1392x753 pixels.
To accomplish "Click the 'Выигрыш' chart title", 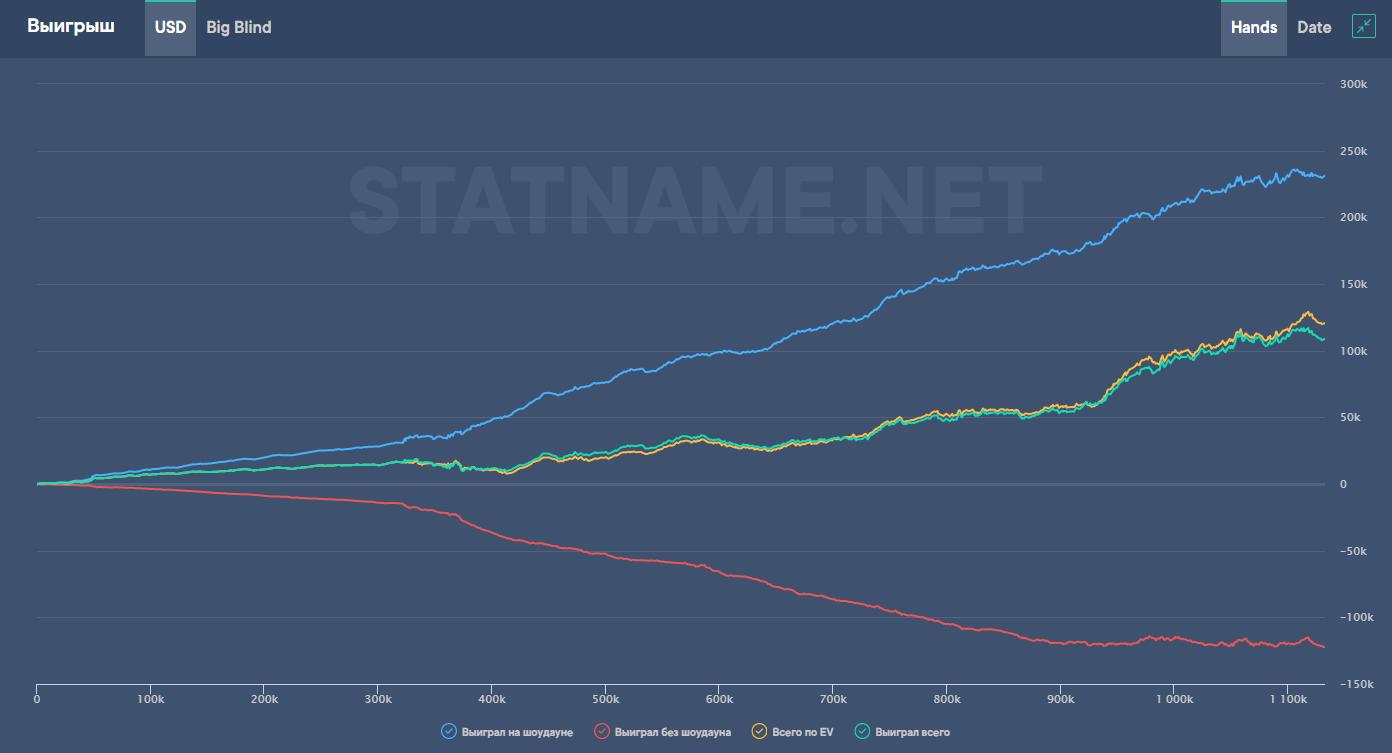I will [x=70, y=26].
